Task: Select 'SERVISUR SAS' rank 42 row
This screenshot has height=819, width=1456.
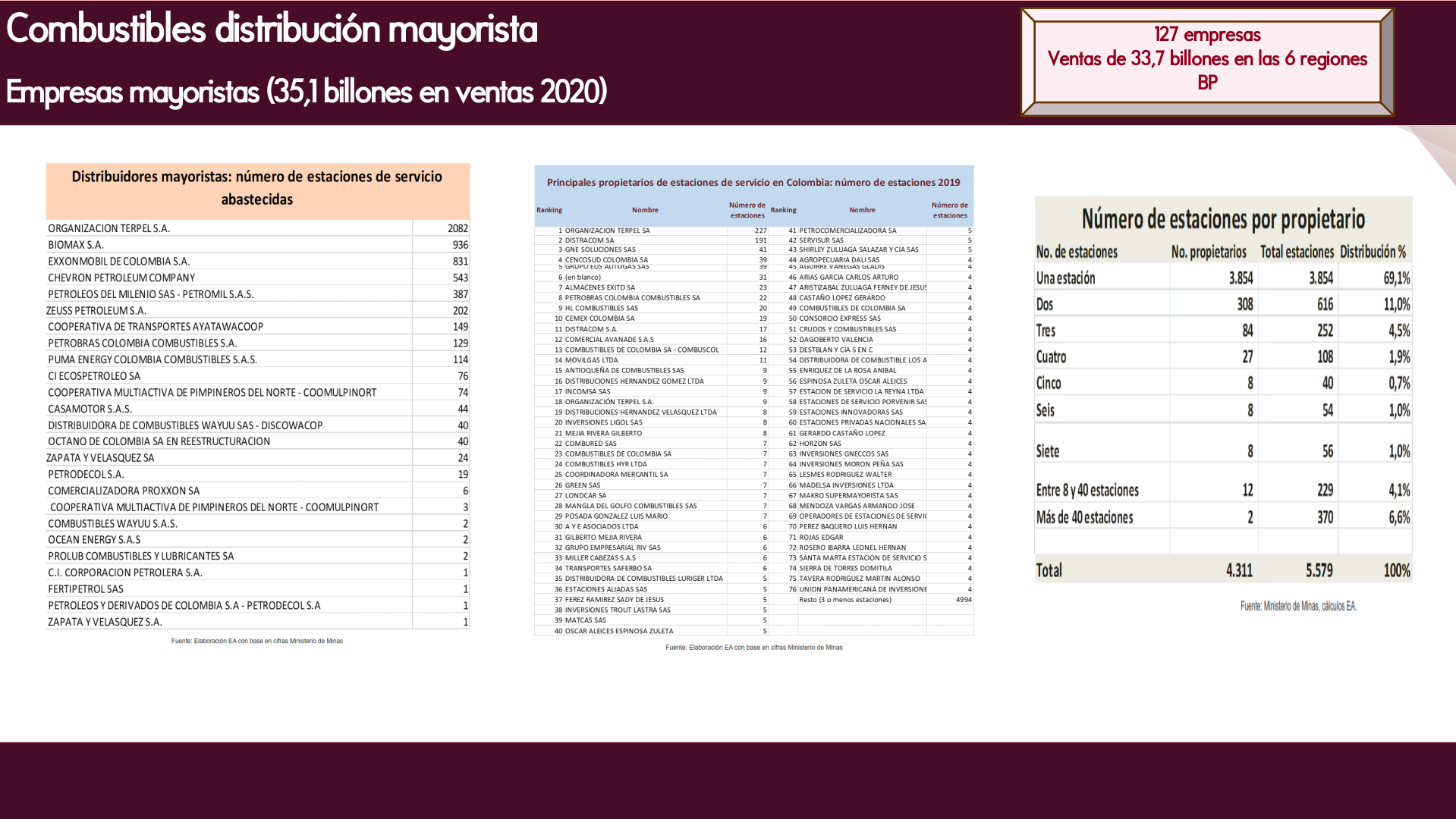Action: click(x=871, y=240)
